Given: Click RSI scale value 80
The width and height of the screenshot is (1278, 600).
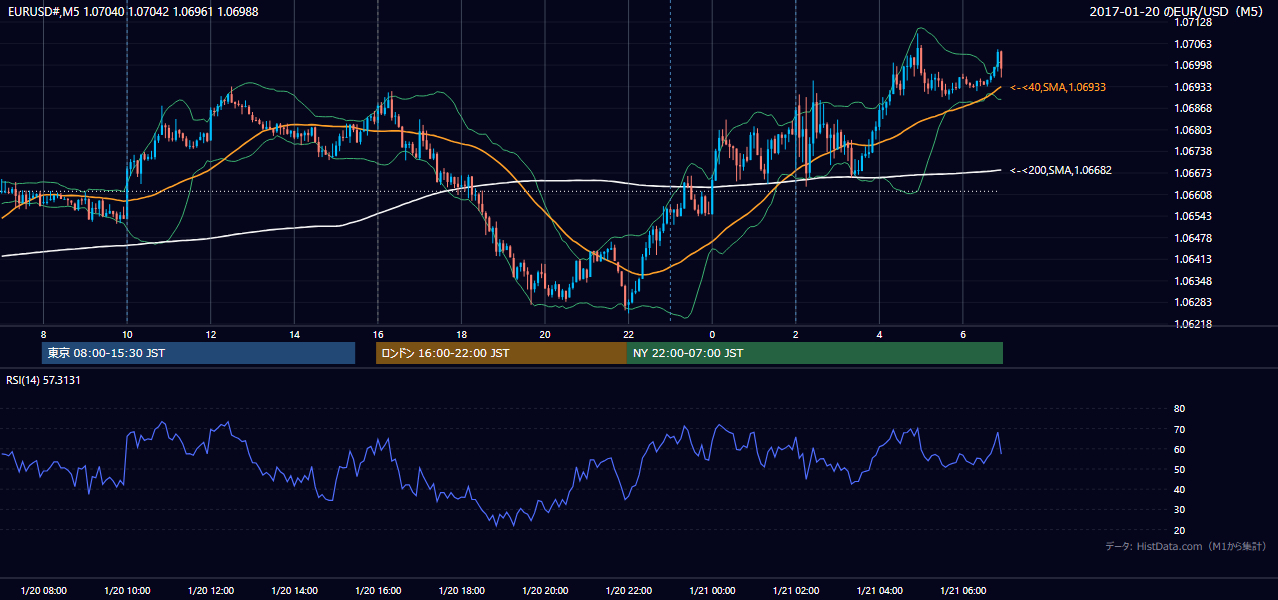Looking at the screenshot, I should coord(1180,409).
